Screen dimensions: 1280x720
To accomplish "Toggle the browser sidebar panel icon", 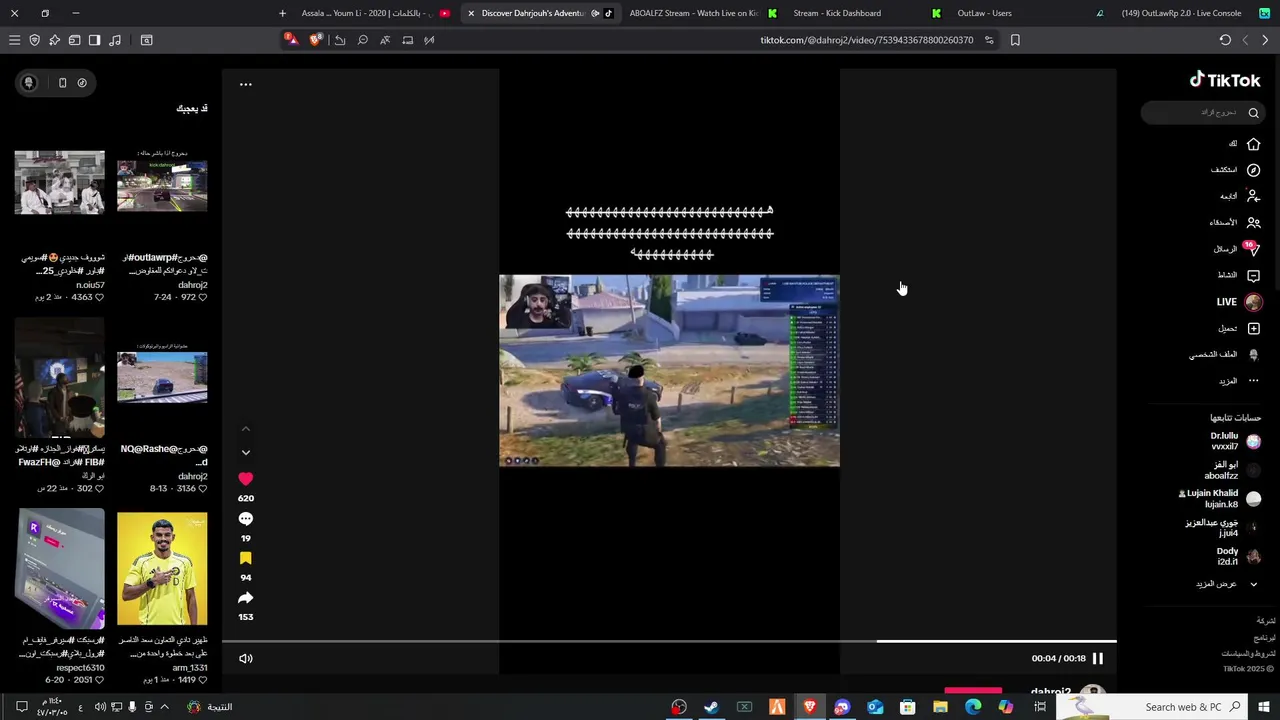I will [94, 40].
